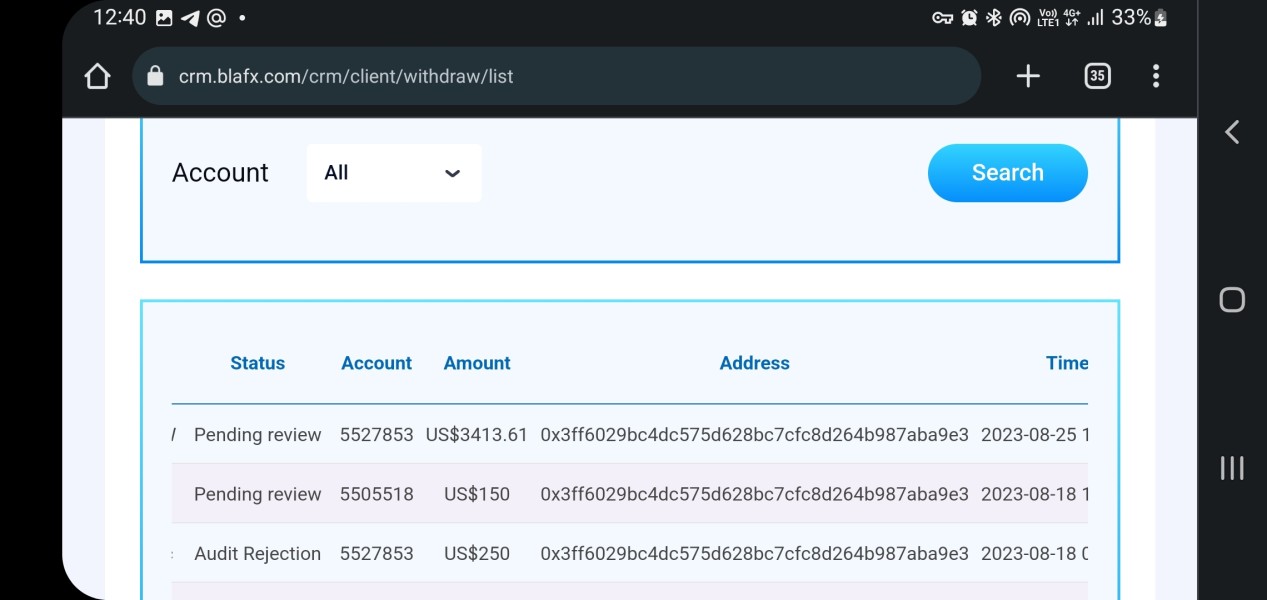Tap the Audit Rejection status cell
1267x600 pixels.
pyautogui.click(x=257, y=554)
